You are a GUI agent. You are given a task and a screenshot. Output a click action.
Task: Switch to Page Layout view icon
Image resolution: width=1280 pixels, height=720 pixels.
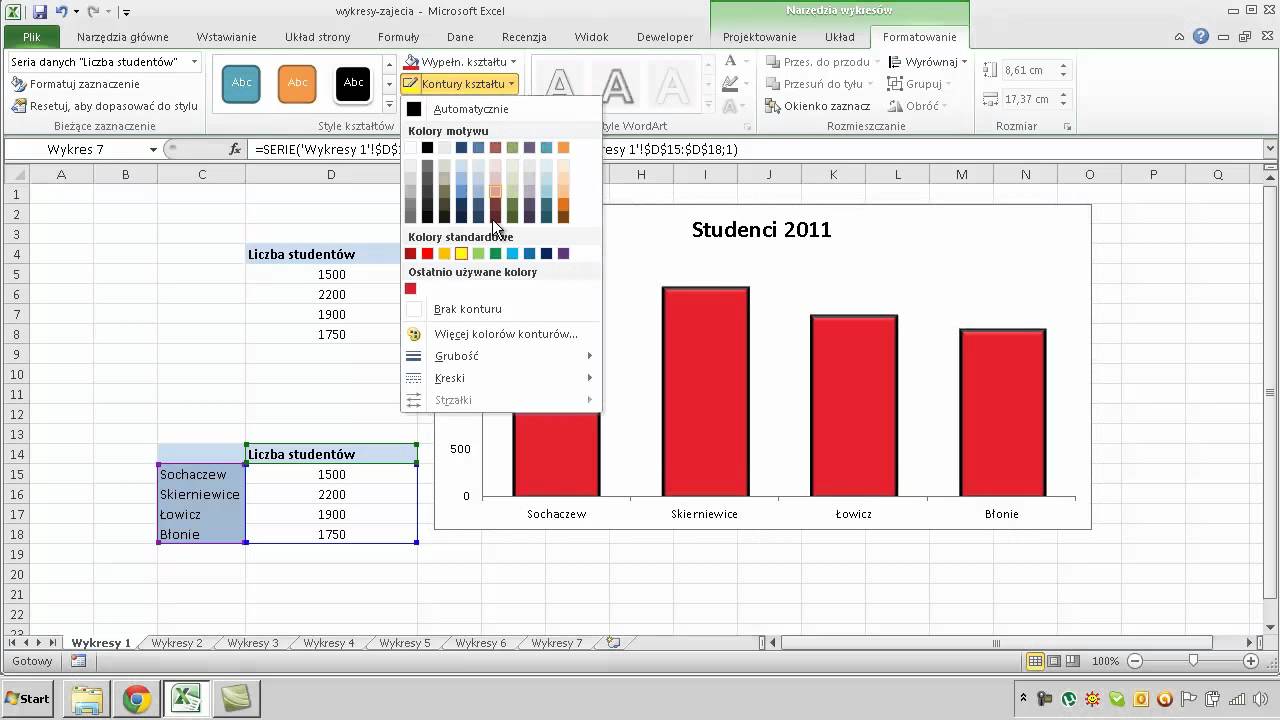(1054, 661)
